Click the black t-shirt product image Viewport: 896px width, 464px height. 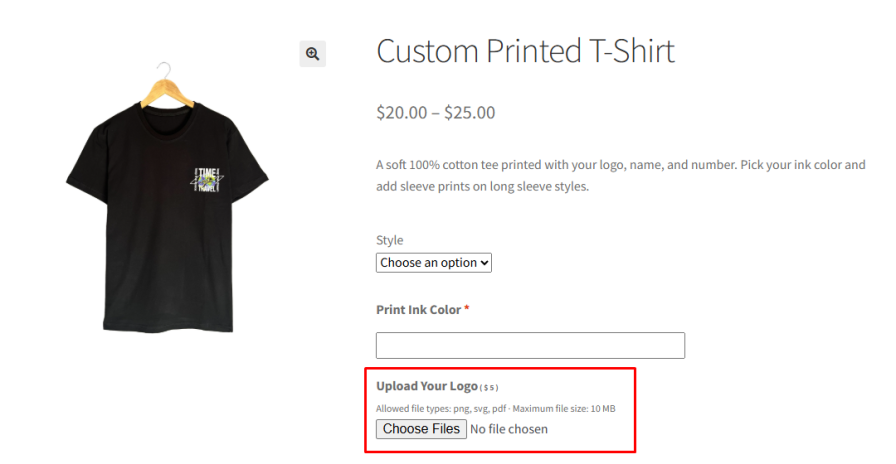coord(167,197)
